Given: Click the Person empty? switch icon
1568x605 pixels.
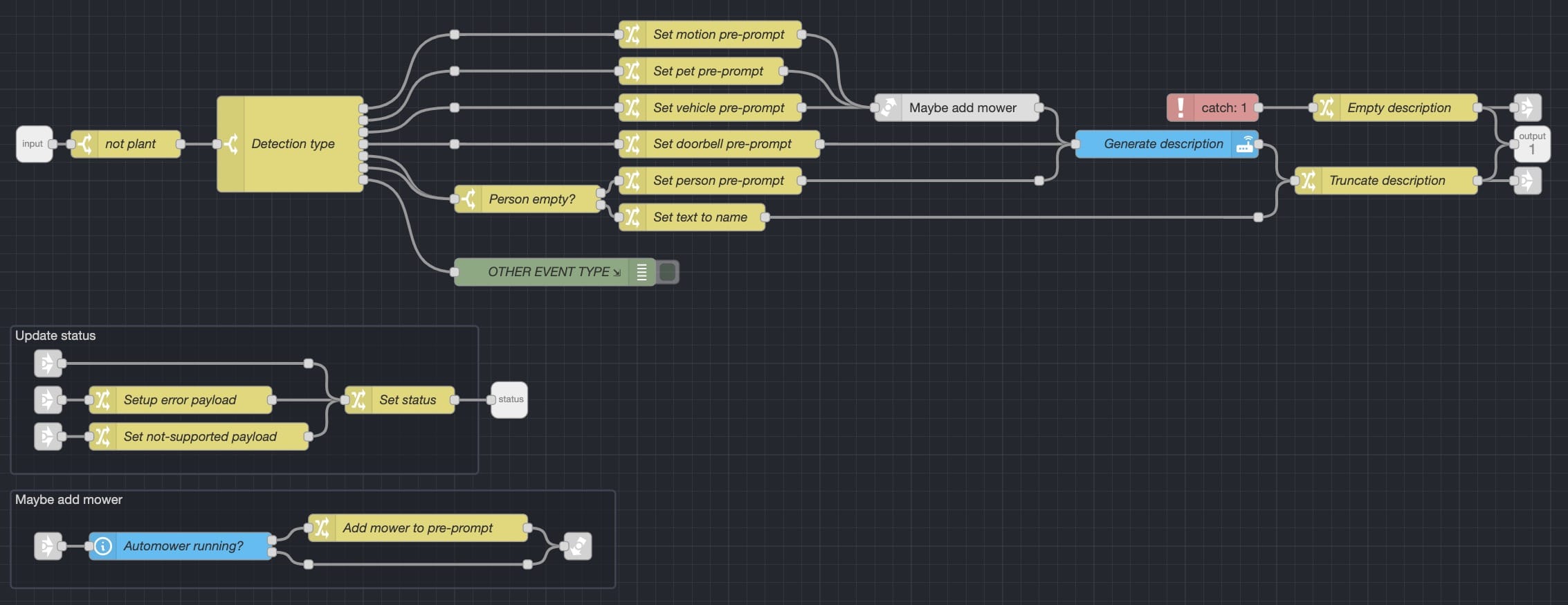Looking at the screenshot, I should click(468, 199).
